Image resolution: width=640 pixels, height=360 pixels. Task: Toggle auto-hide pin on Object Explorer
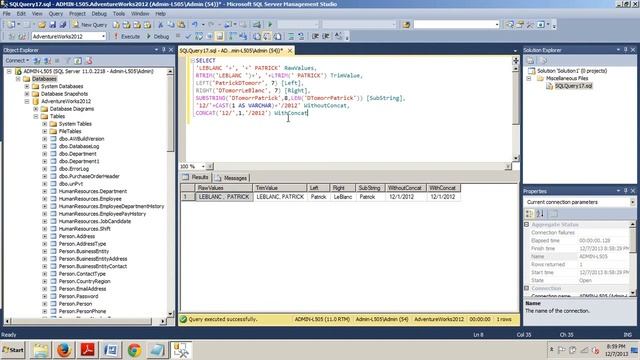(x=164, y=50)
